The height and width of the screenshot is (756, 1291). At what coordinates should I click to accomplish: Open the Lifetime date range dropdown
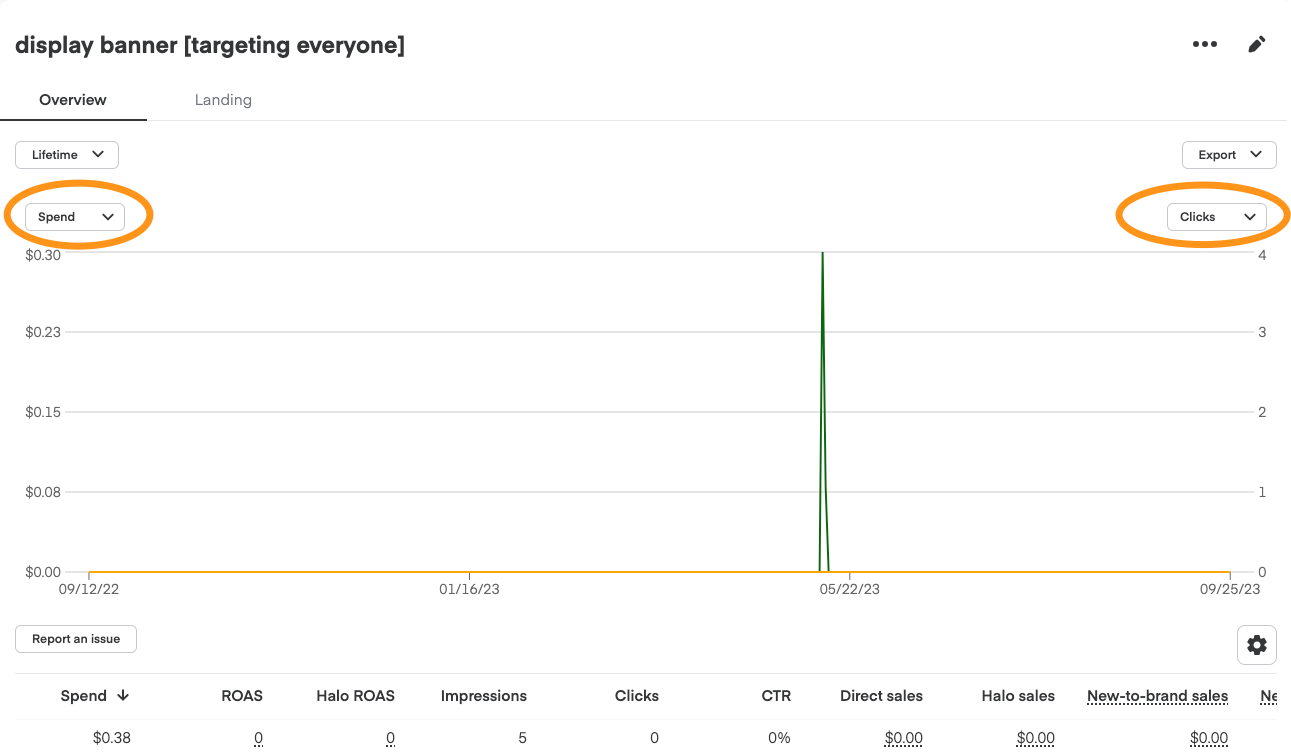[66, 154]
